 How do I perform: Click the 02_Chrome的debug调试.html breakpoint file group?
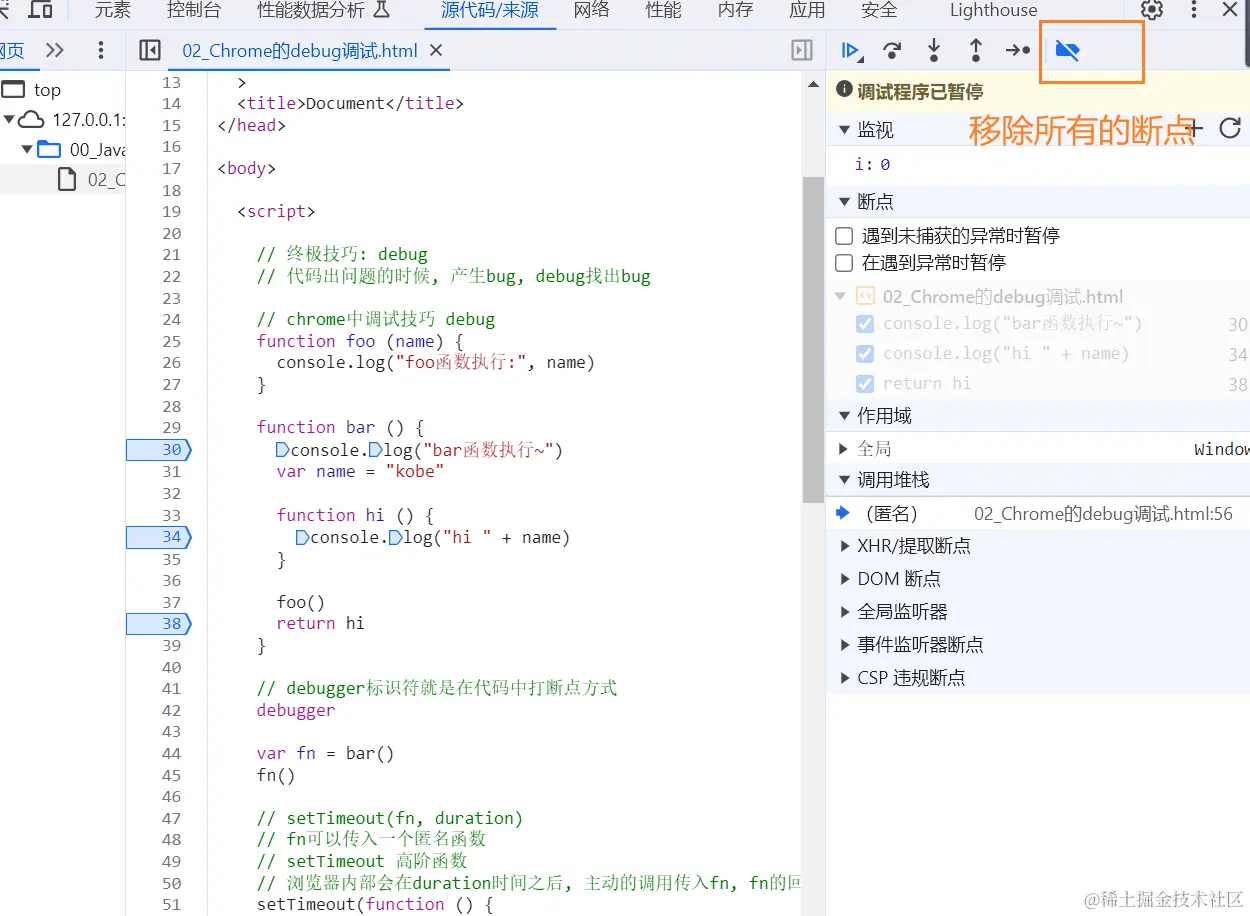point(1003,297)
